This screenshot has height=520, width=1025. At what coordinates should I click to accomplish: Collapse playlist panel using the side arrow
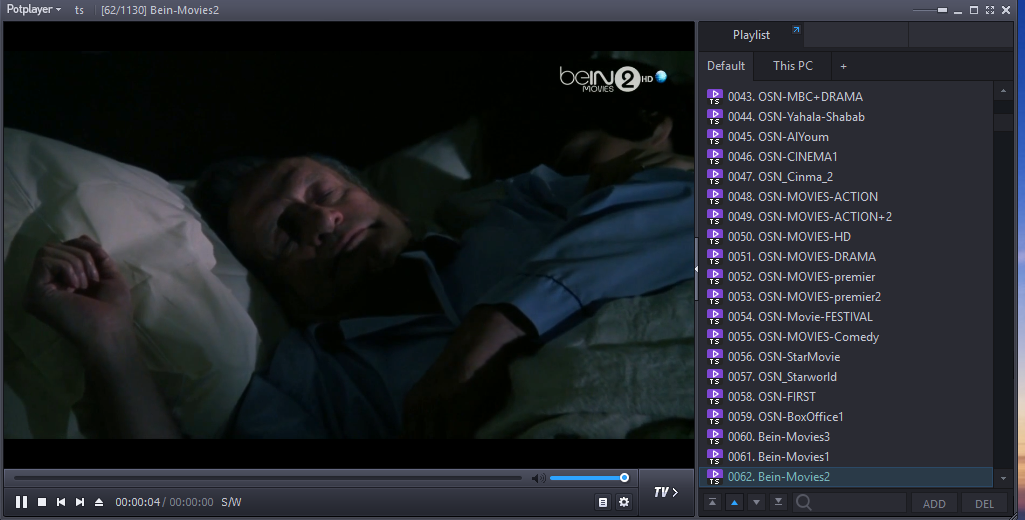695,268
